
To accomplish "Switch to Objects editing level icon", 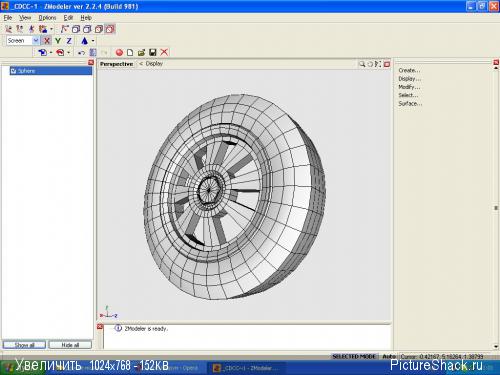I will 43,29.
